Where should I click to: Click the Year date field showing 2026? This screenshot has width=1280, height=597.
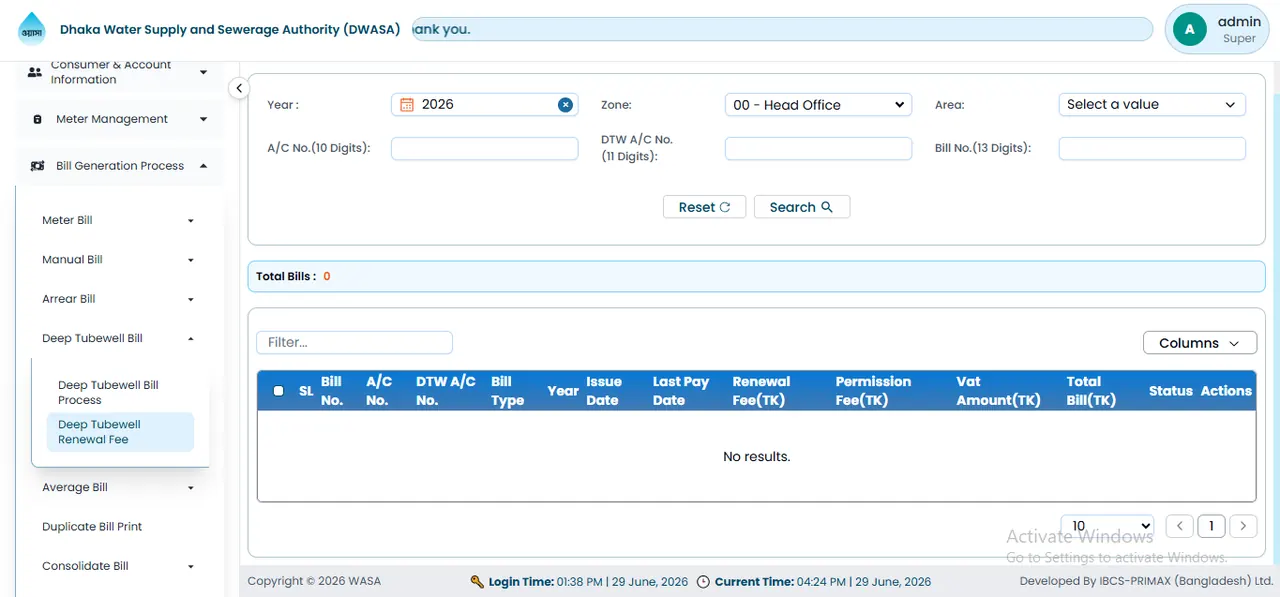tap(485, 104)
